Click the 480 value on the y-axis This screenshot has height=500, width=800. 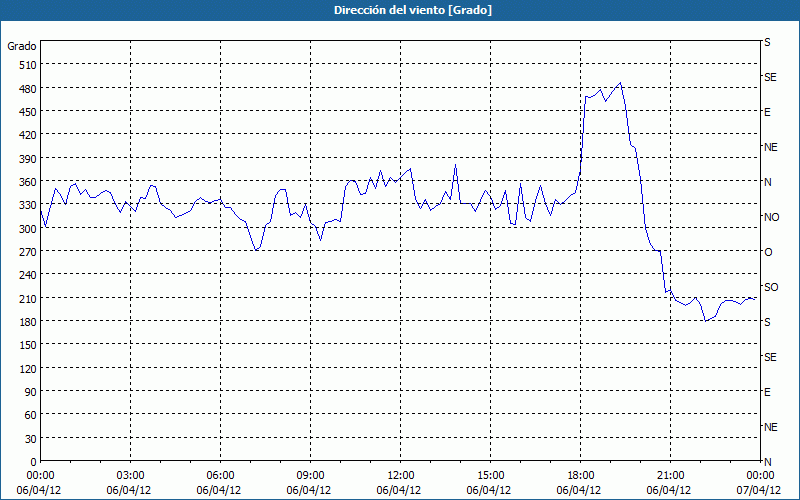(29, 89)
